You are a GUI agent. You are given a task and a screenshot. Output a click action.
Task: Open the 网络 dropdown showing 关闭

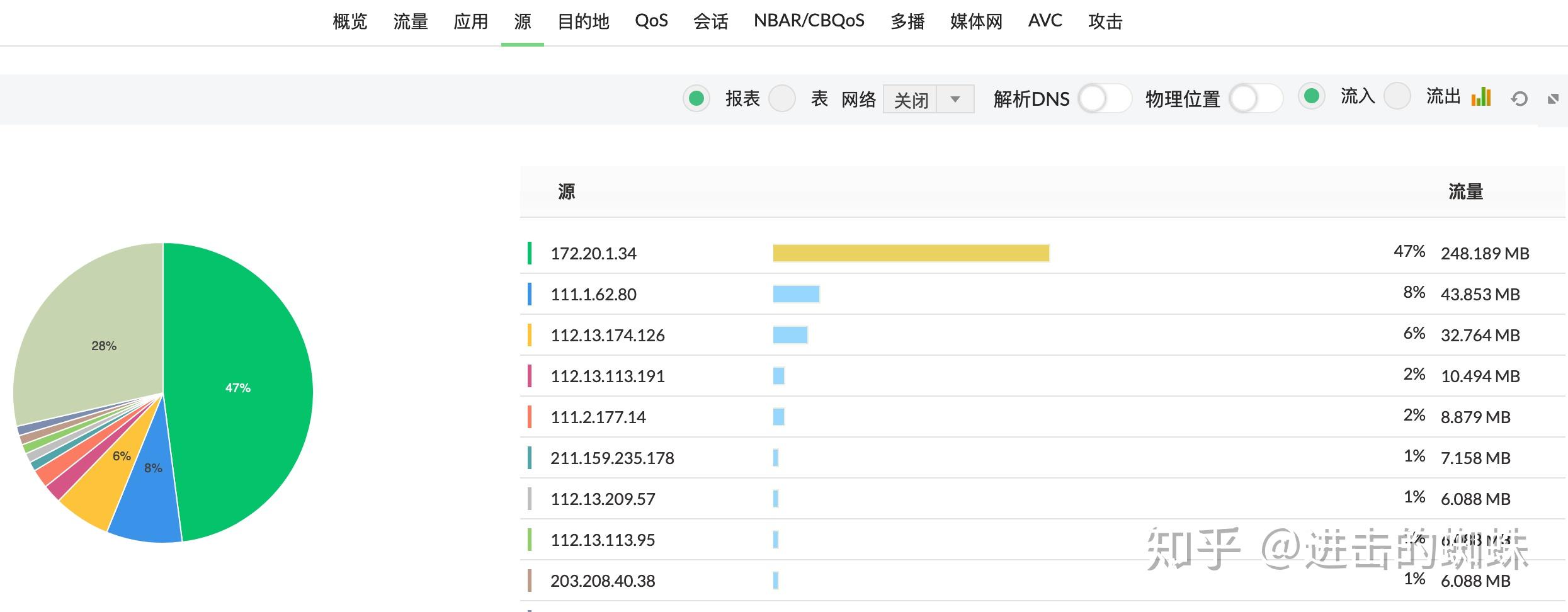point(928,99)
